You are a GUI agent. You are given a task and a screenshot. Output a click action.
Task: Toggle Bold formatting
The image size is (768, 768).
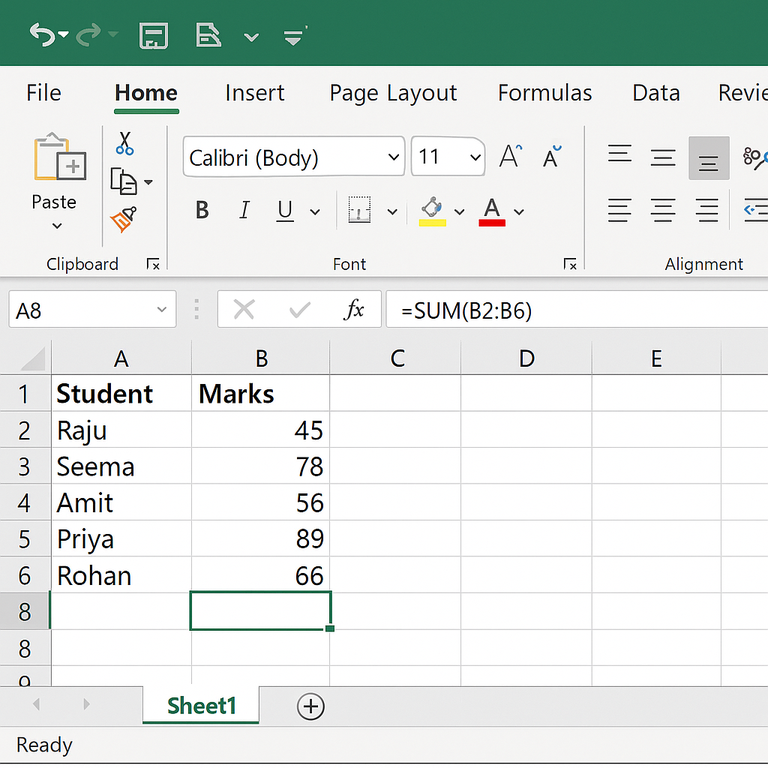click(202, 210)
